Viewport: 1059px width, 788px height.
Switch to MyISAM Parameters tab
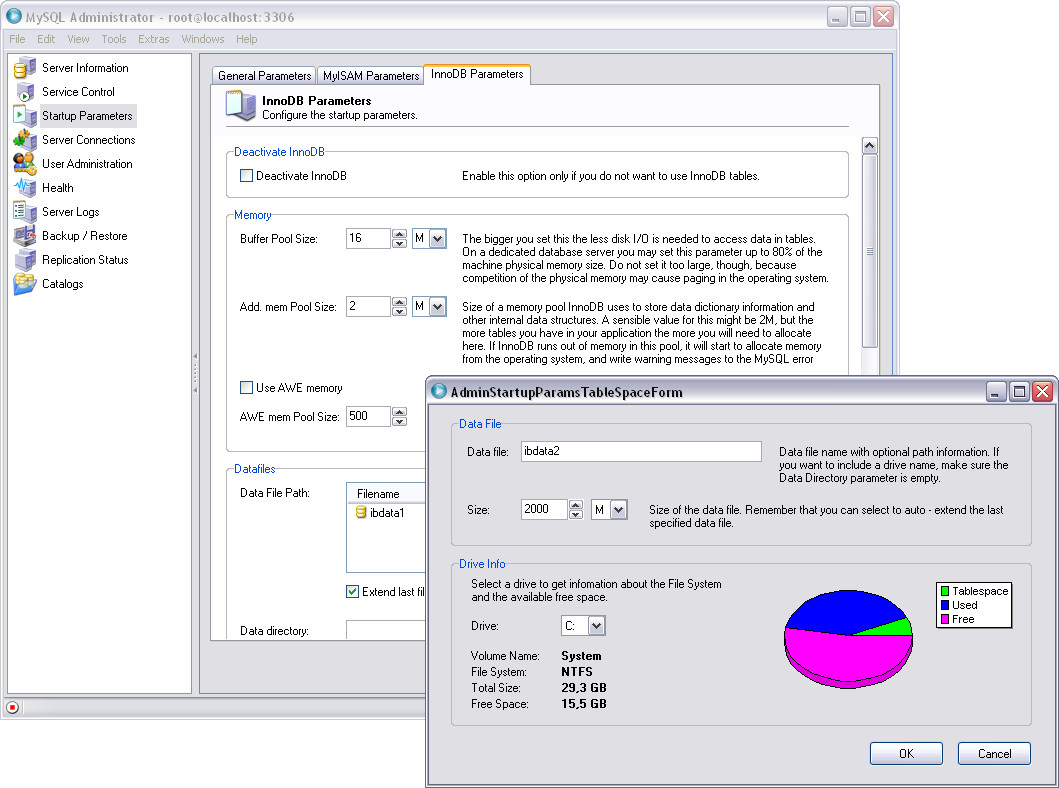pos(371,76)
